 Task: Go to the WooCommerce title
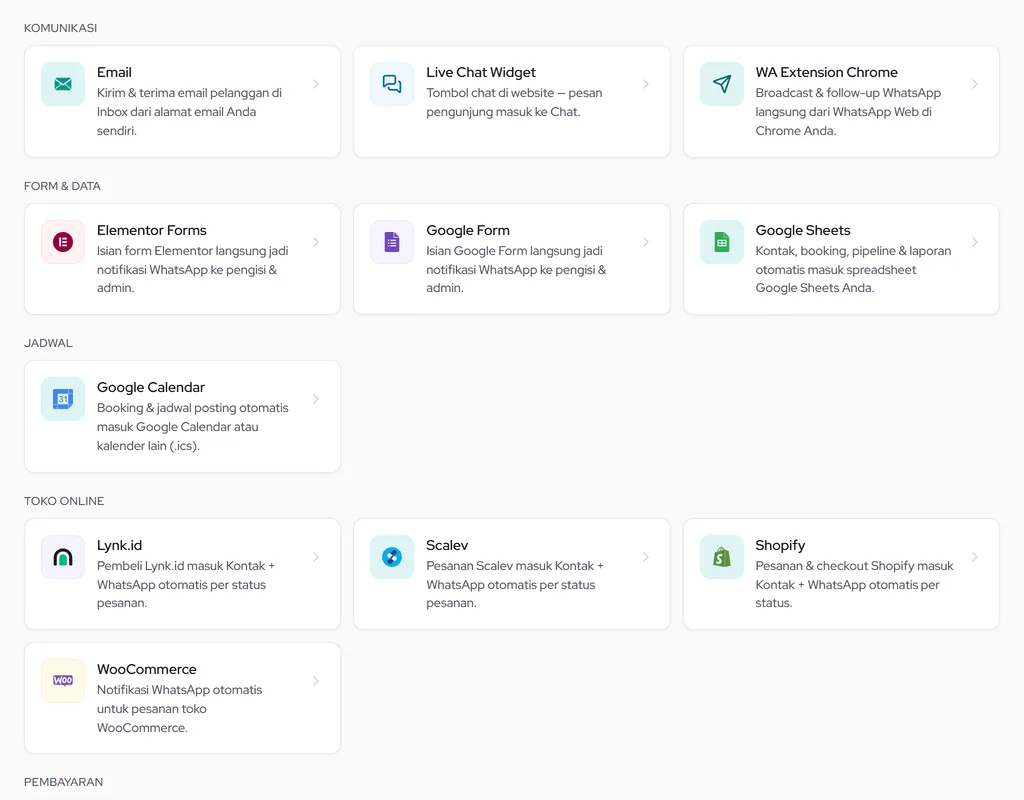146,669
